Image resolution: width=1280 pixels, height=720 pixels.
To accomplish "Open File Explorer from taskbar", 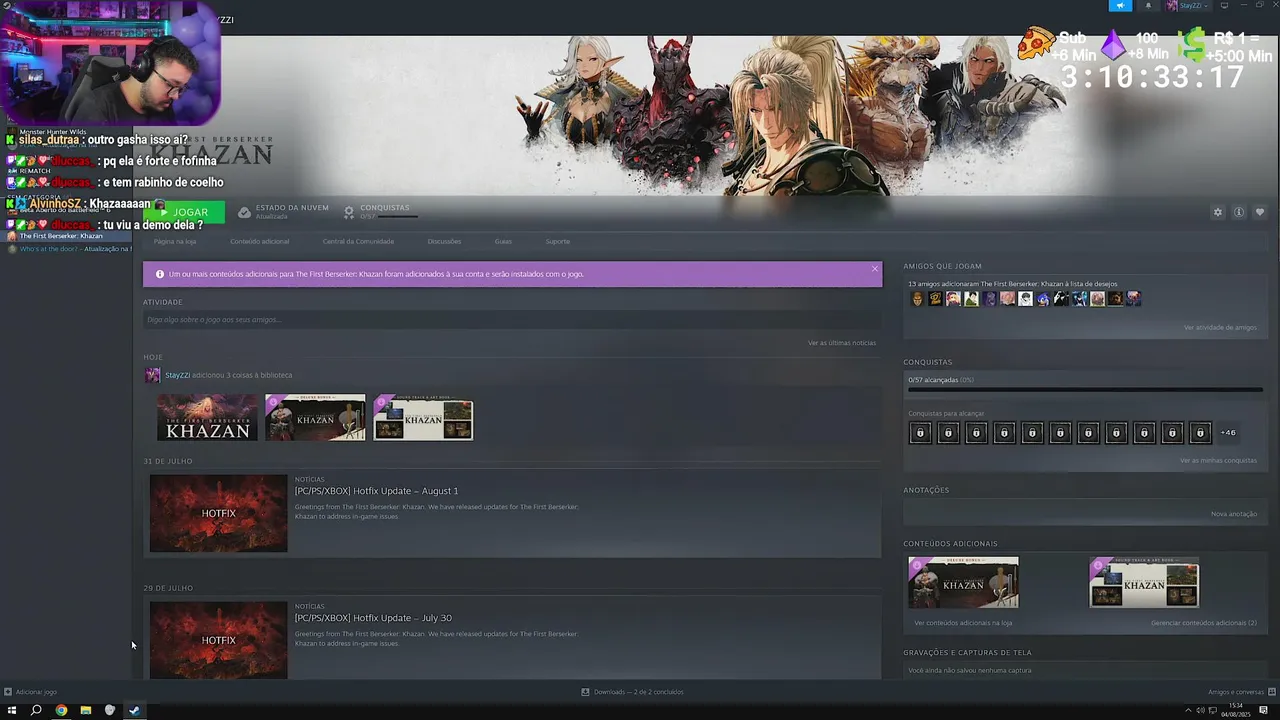I will pyautogui.click(x=85, y=710).
